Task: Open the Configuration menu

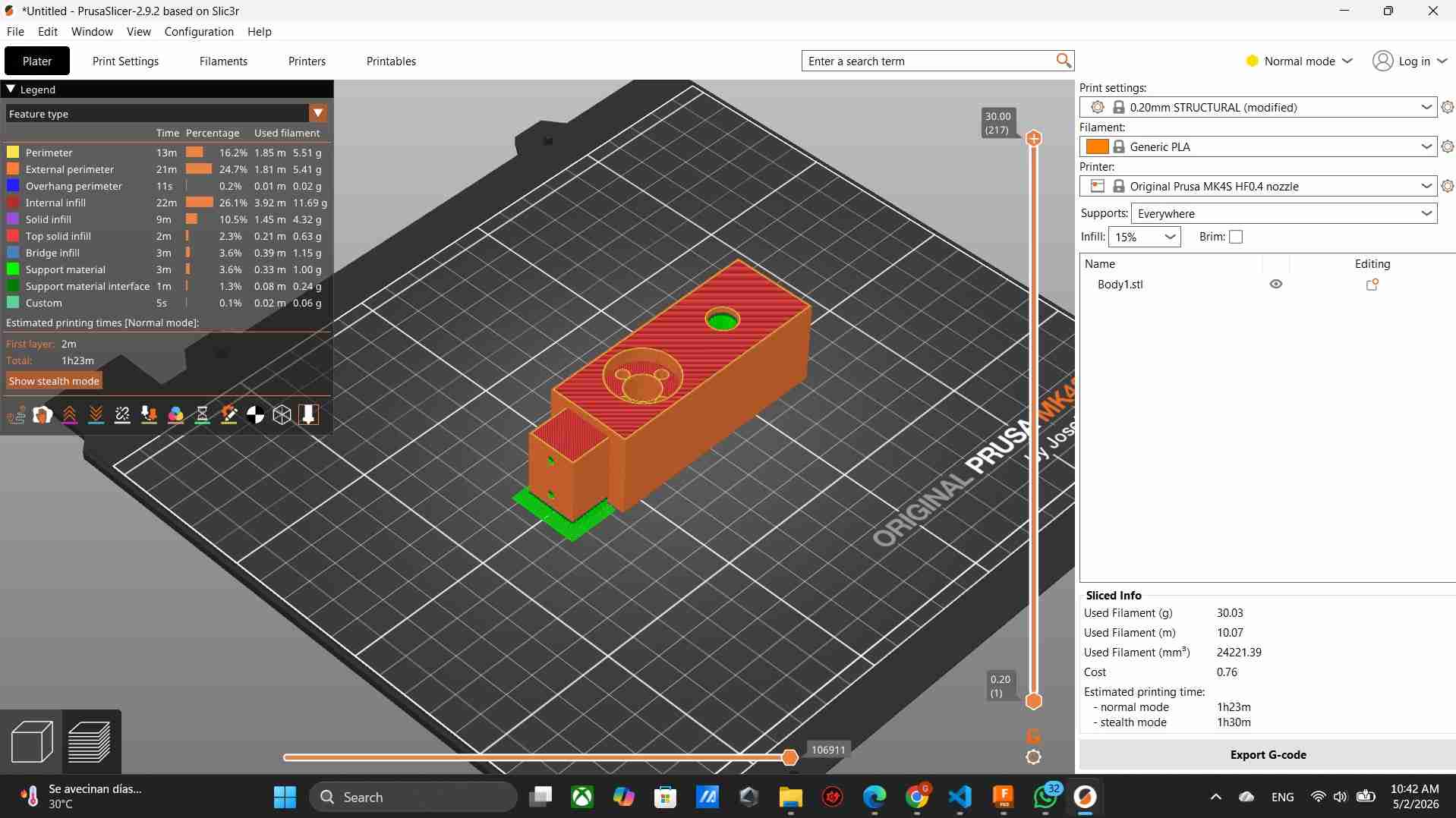Action: click(x=199, y=31)
